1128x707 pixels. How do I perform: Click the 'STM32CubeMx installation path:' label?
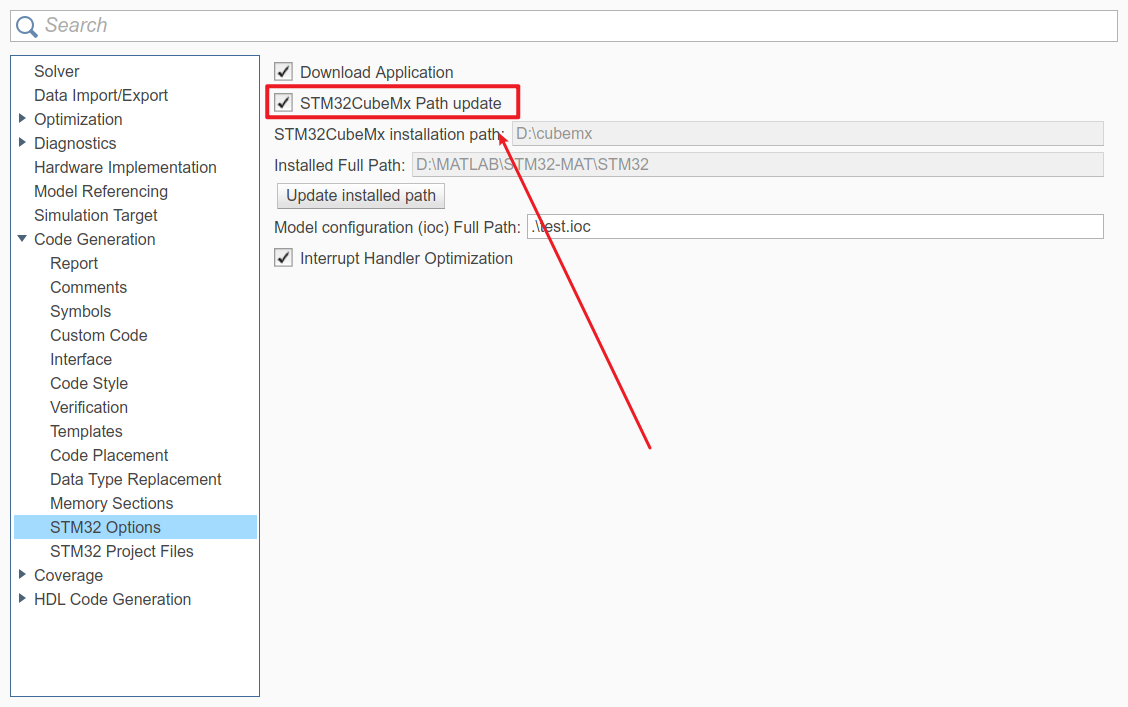[x=389, y=134]
